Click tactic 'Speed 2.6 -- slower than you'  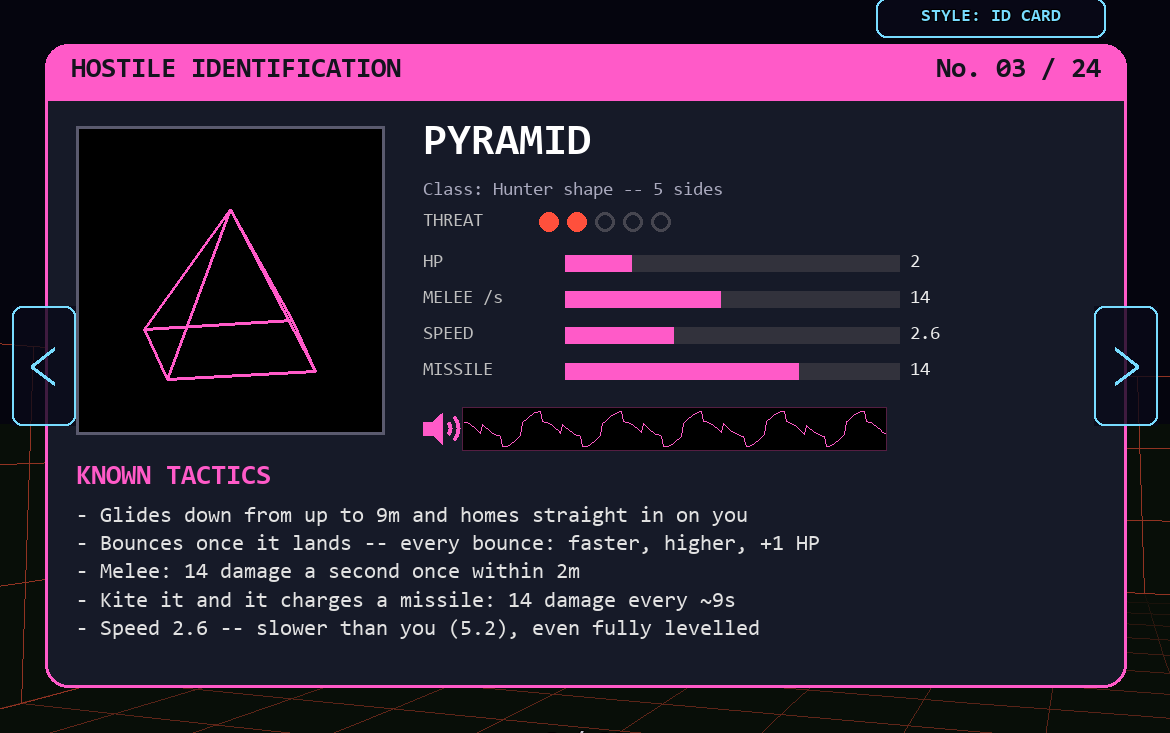pyautogui.click(x=419, y=628)
